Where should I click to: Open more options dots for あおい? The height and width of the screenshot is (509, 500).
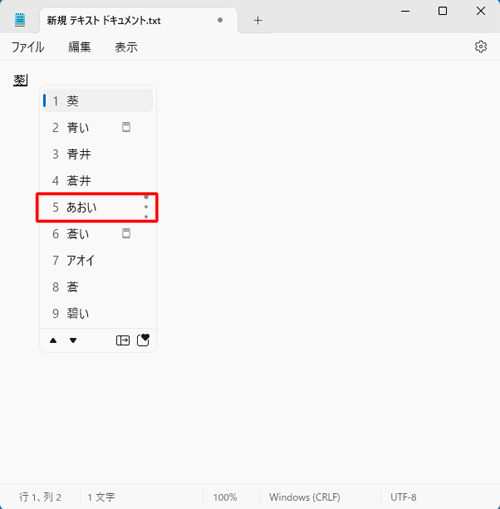click(x=146, y=207)
